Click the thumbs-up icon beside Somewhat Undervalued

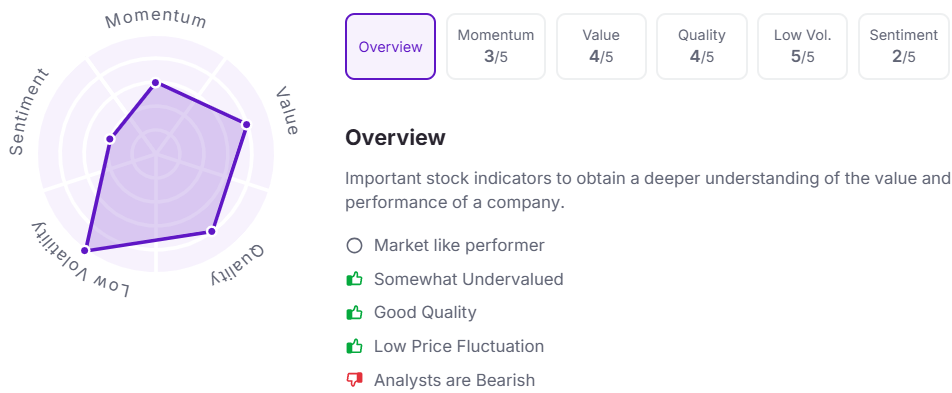click(354, 279)
